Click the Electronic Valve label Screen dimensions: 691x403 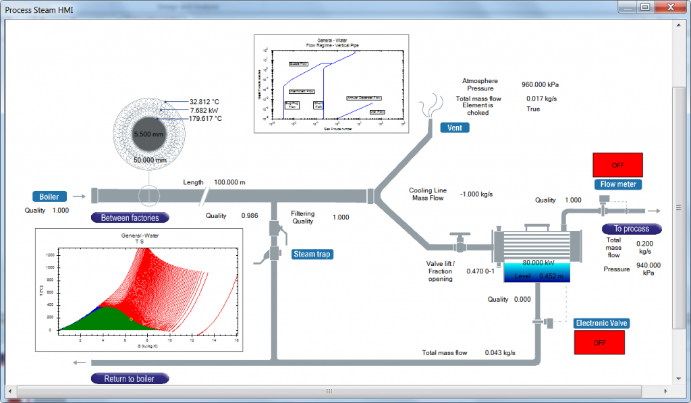(x=602, y=323)
